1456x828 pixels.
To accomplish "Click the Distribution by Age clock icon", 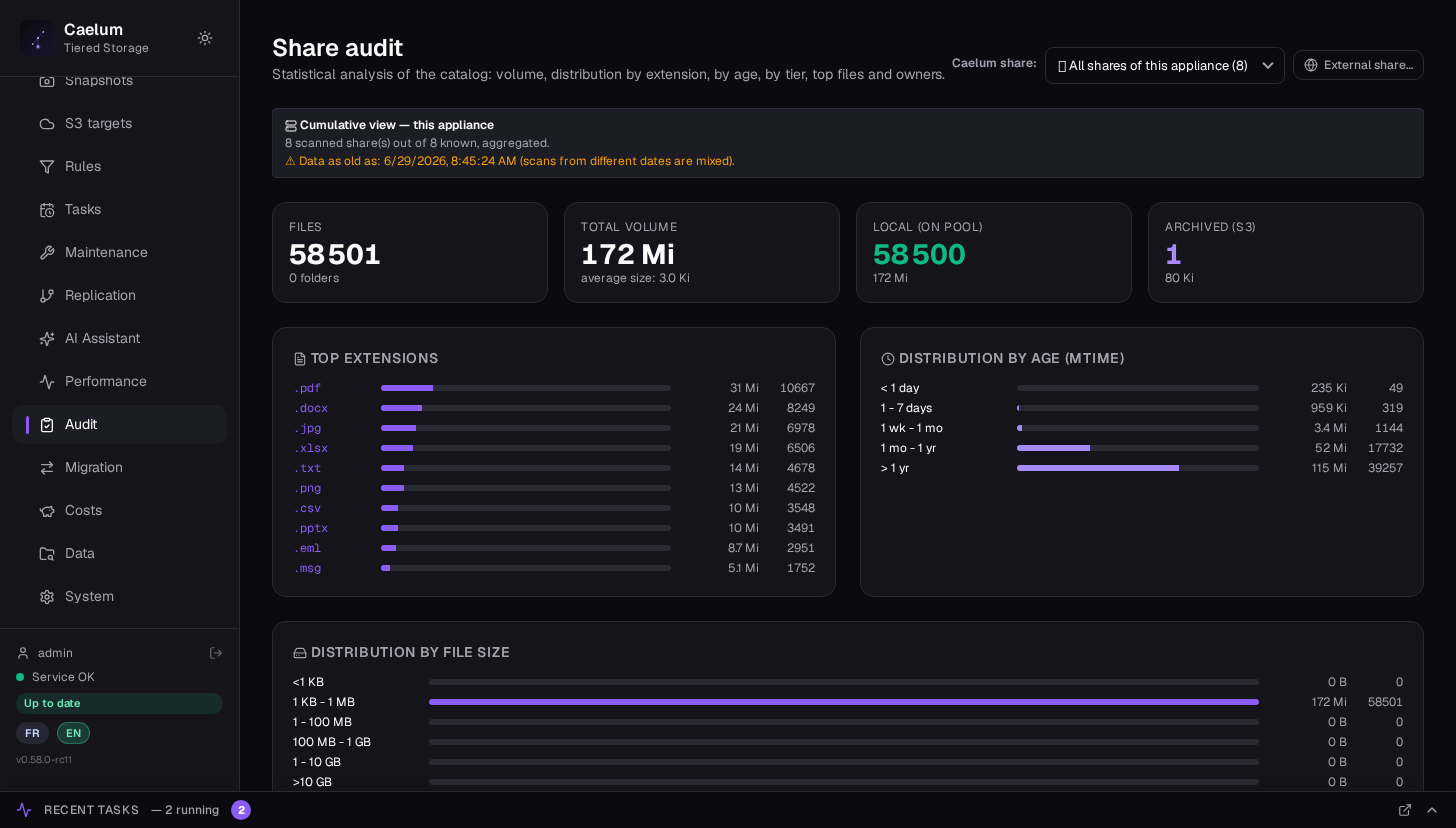I will (888, 359).
